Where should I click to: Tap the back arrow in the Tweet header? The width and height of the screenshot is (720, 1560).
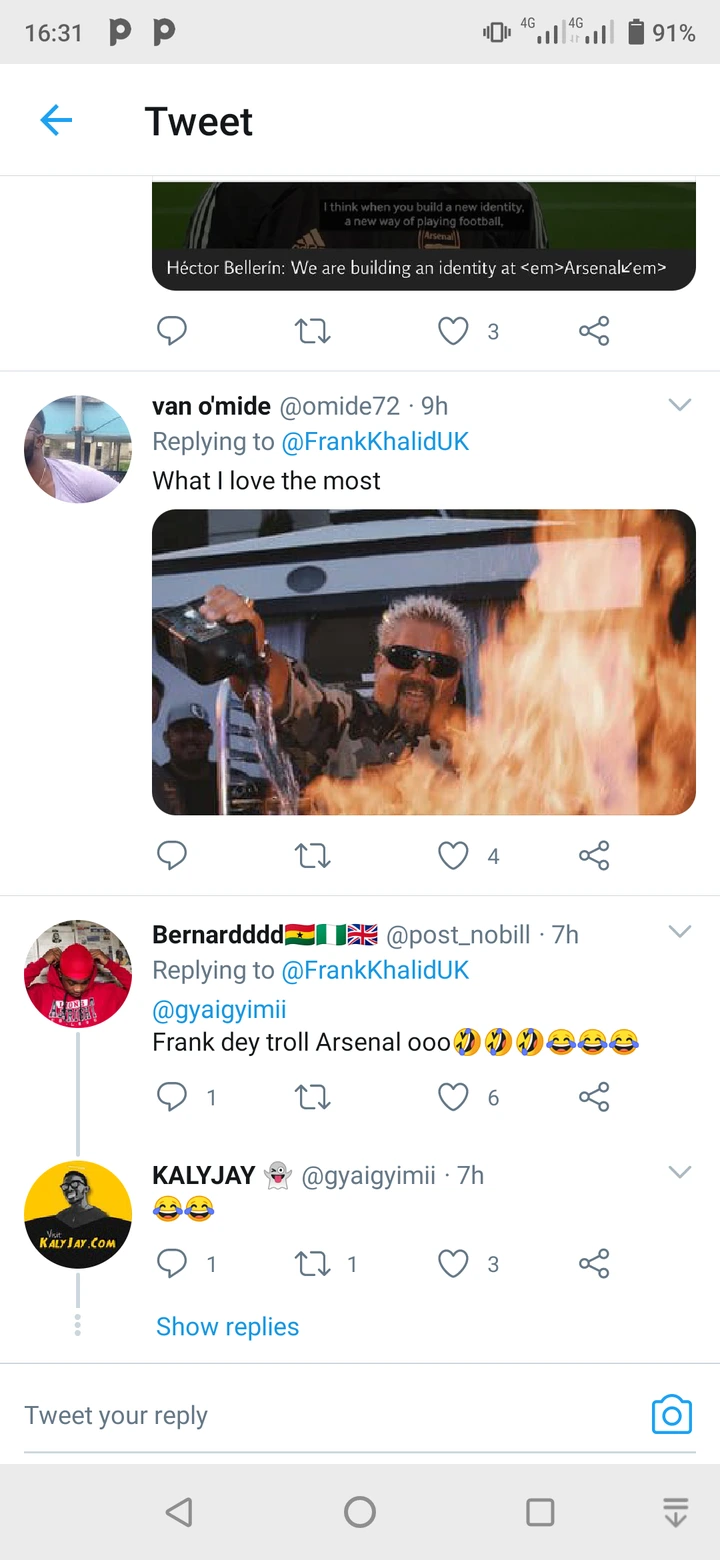click(x=56, y=121)
